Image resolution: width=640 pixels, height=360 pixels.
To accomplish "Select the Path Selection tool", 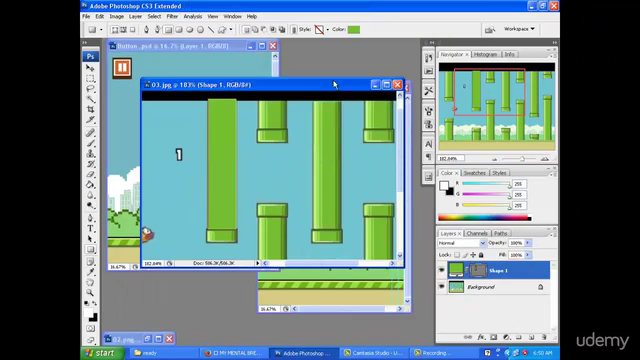I will click(90, 239).
